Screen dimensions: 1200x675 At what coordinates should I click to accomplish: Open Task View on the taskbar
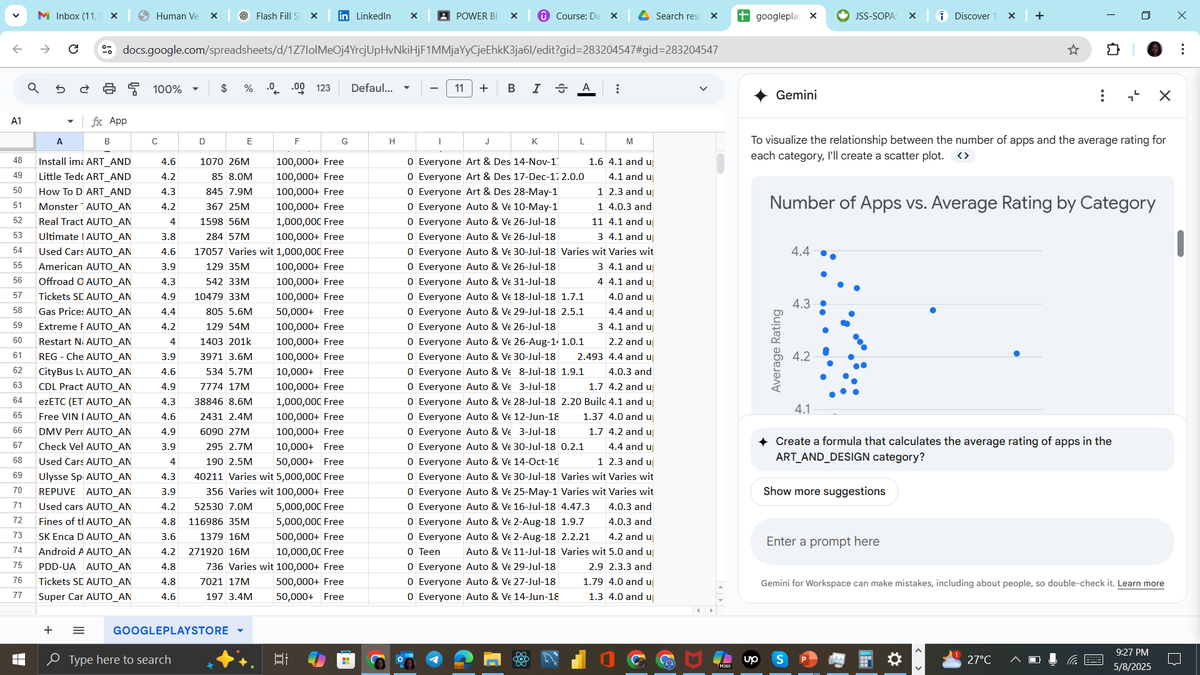281,659
